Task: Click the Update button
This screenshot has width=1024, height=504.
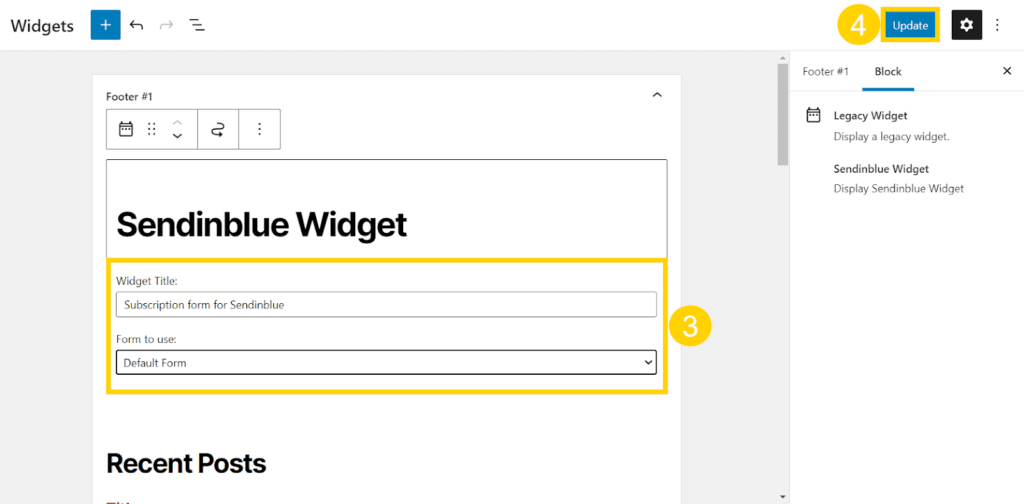Action: 910,25
